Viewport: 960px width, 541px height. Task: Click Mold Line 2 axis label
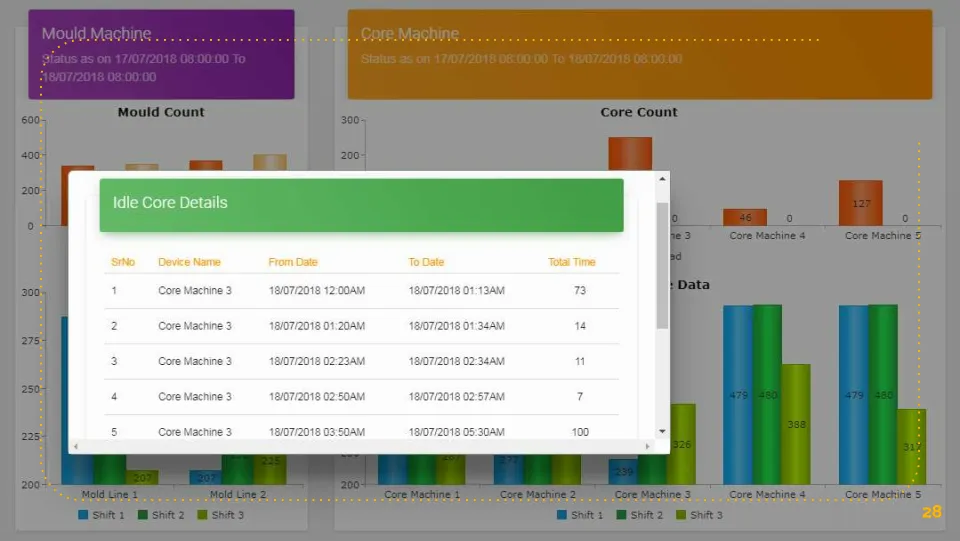click(238, 494)
